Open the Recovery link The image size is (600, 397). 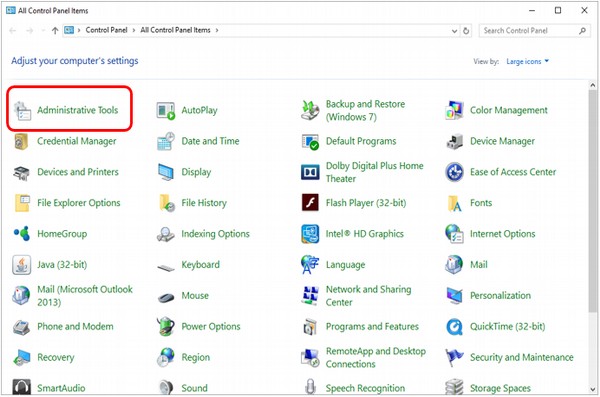(56, 358)
